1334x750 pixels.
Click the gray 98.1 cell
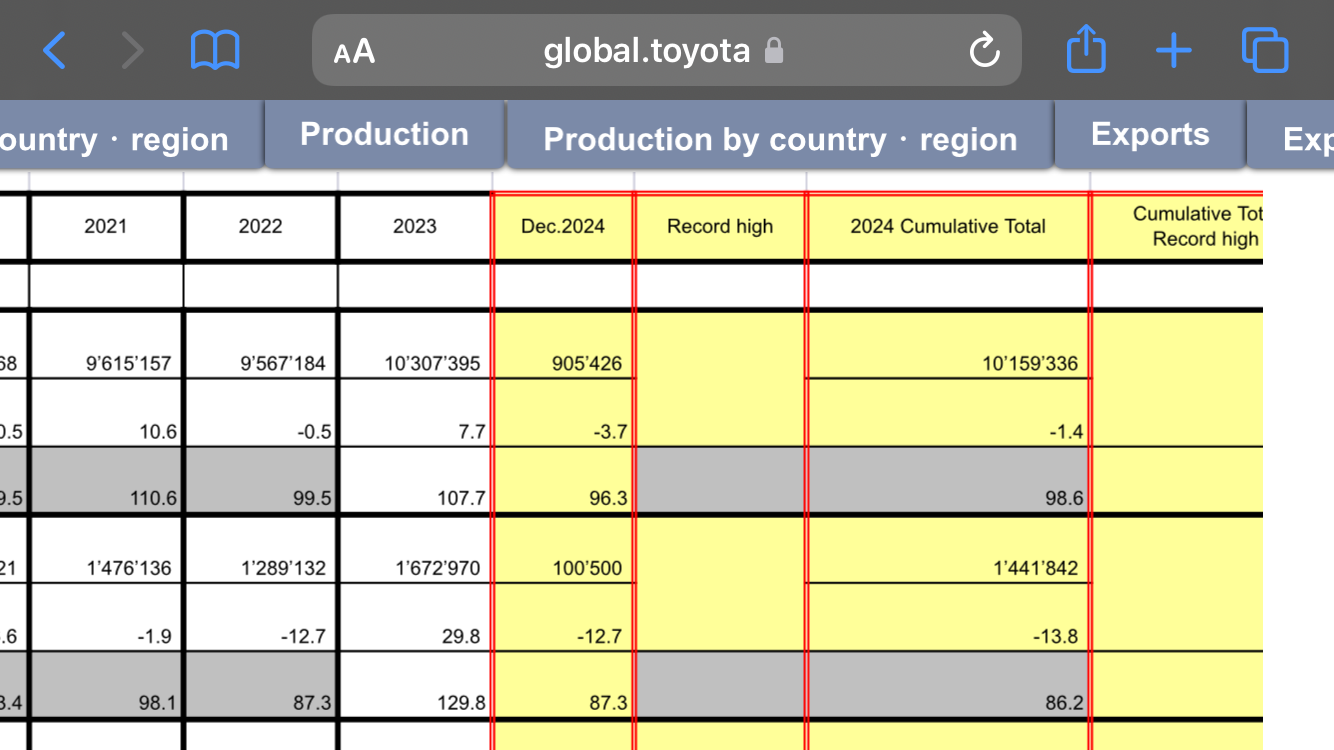click(x=105, y=685)
